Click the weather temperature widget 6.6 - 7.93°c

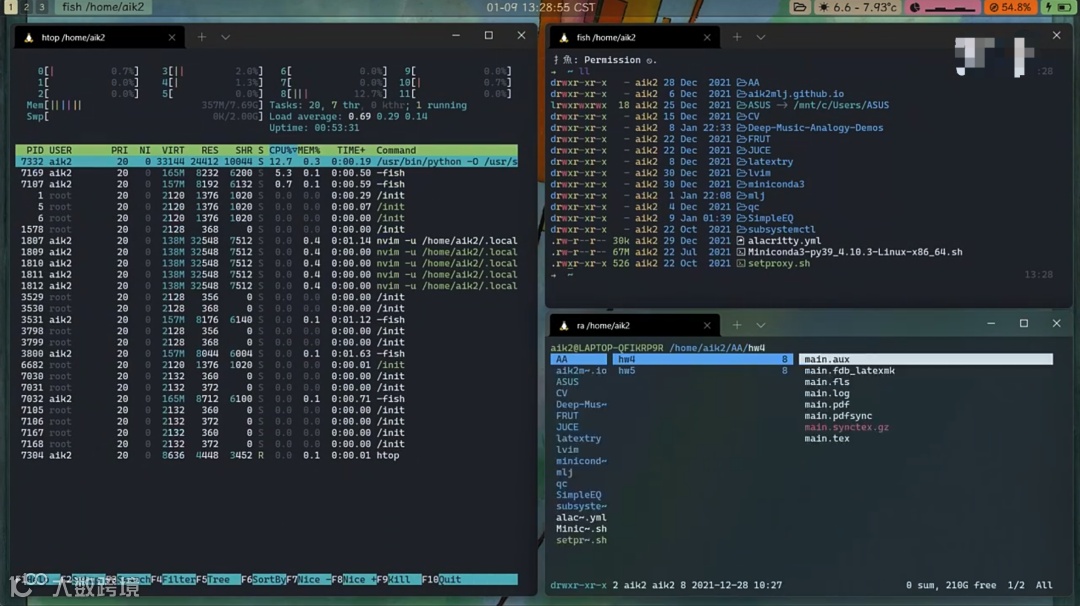[858, 8]
